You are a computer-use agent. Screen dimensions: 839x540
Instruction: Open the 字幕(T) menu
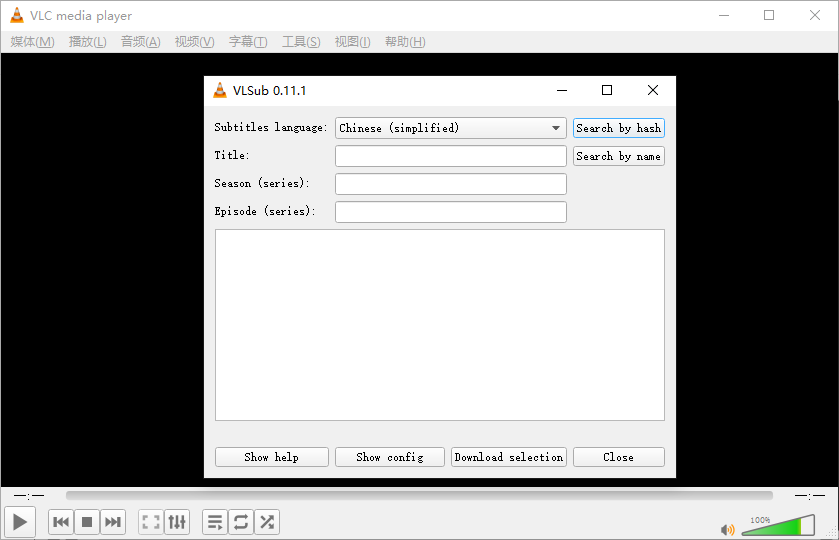(x=248, y=42)
